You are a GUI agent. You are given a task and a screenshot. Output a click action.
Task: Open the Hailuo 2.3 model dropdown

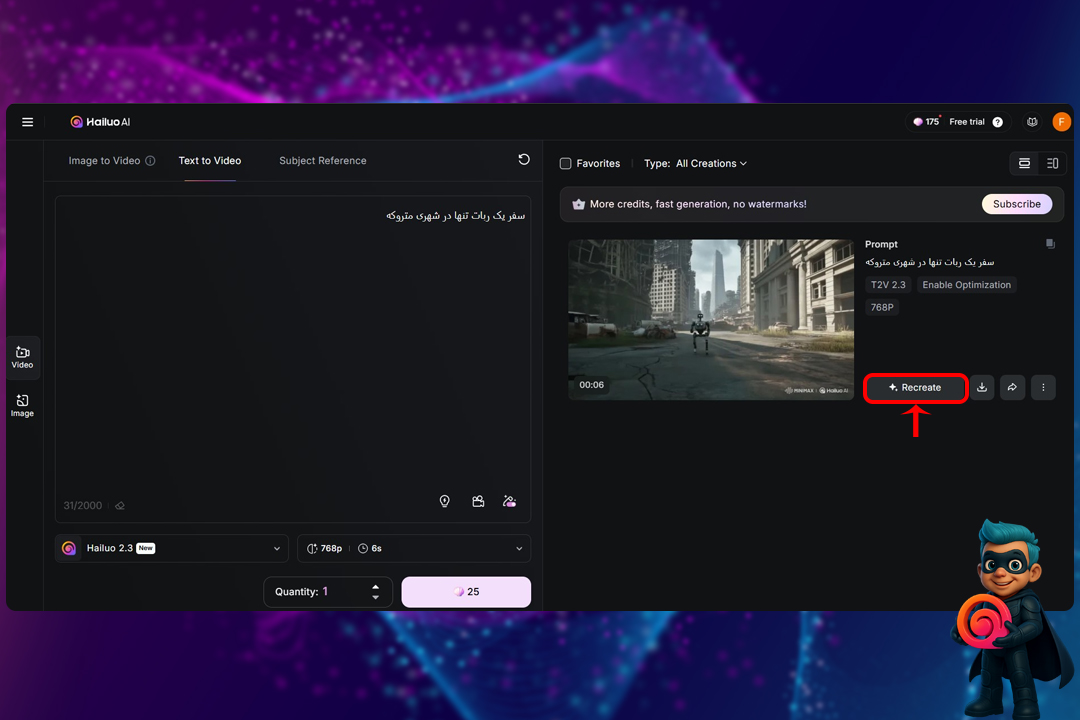[172, 548]
